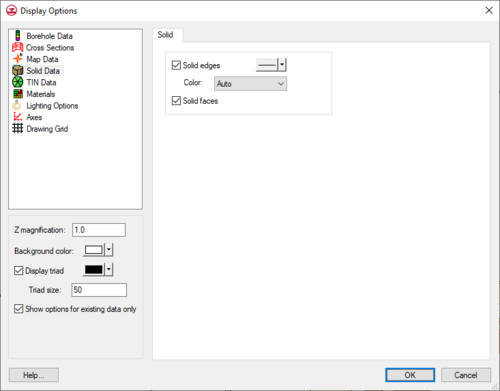500x391 pixels.
Task: Open the Solid edges line style dropdown arrow
Action: 282,65
